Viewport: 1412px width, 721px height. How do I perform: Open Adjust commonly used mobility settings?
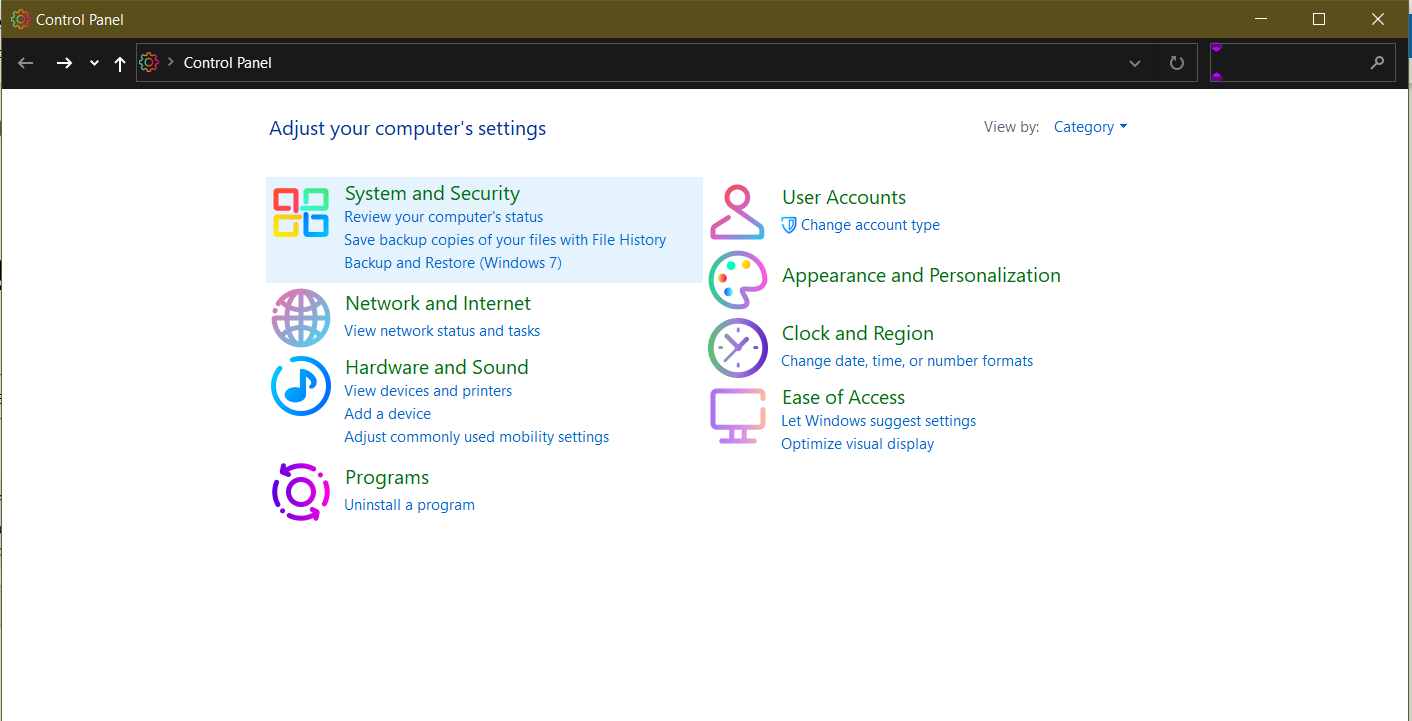tap(477, 437)
